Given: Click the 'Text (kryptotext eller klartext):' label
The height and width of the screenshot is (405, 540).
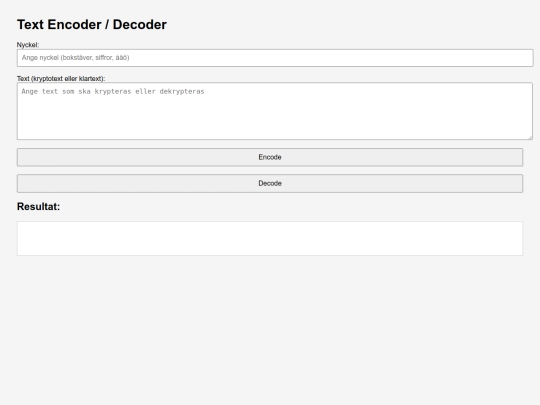Looking at the screenshot, I should click(x=61, y=79).
